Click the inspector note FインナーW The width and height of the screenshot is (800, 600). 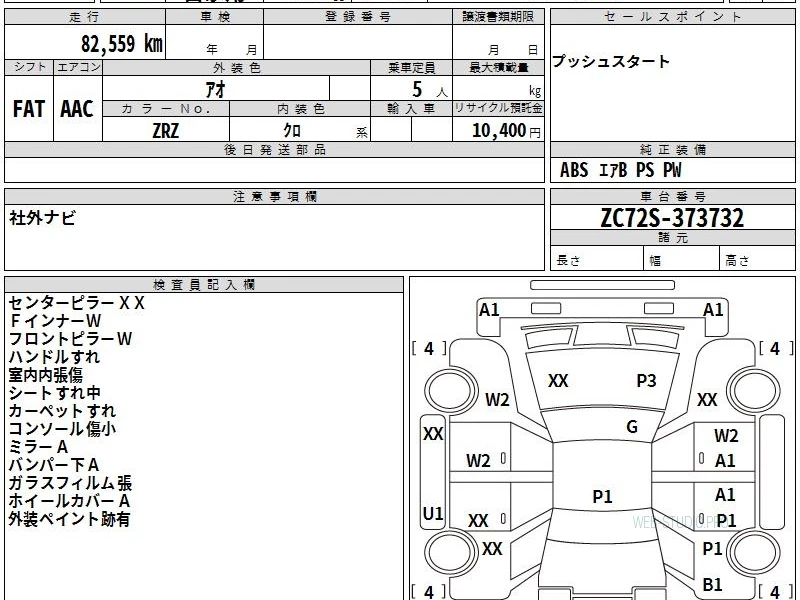pyautogui.click(x=56, y=321)
